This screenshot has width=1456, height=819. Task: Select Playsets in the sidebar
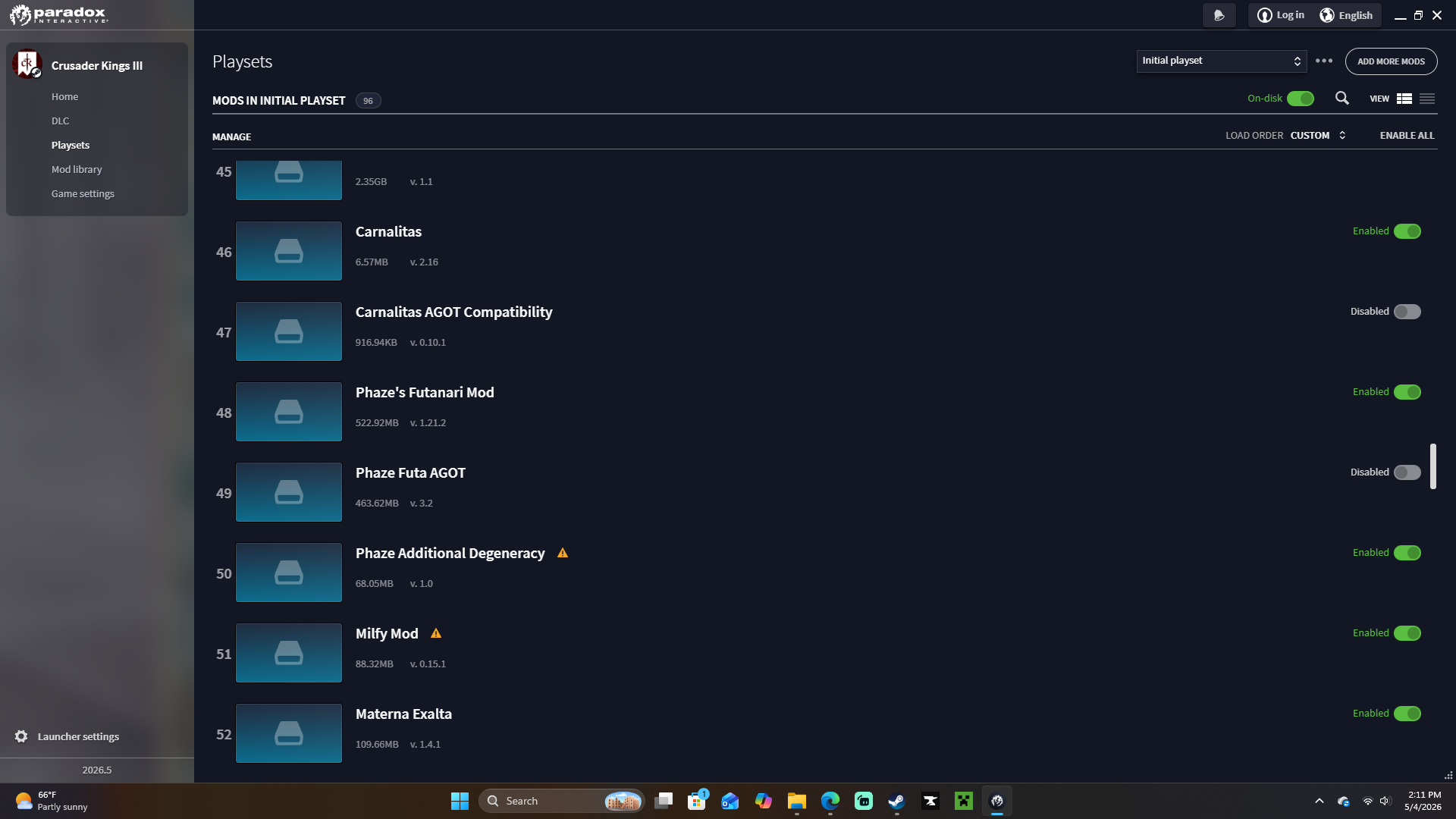coord(71,145)
